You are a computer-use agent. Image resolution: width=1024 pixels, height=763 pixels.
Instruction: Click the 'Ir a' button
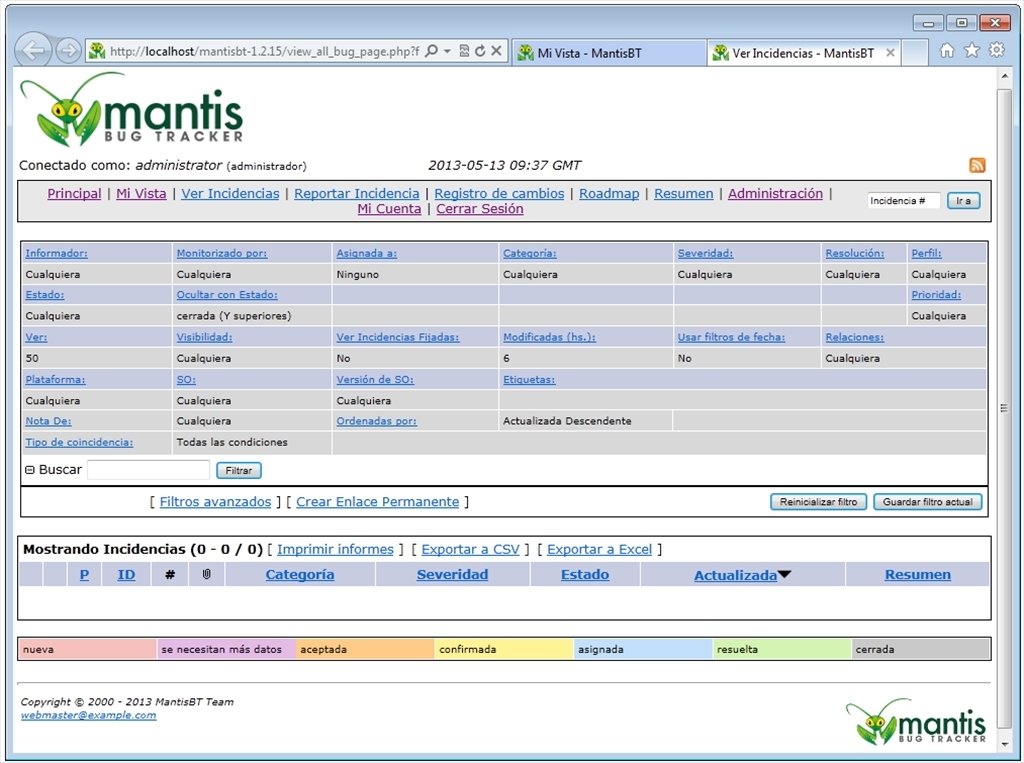click(x=963, y=201)
